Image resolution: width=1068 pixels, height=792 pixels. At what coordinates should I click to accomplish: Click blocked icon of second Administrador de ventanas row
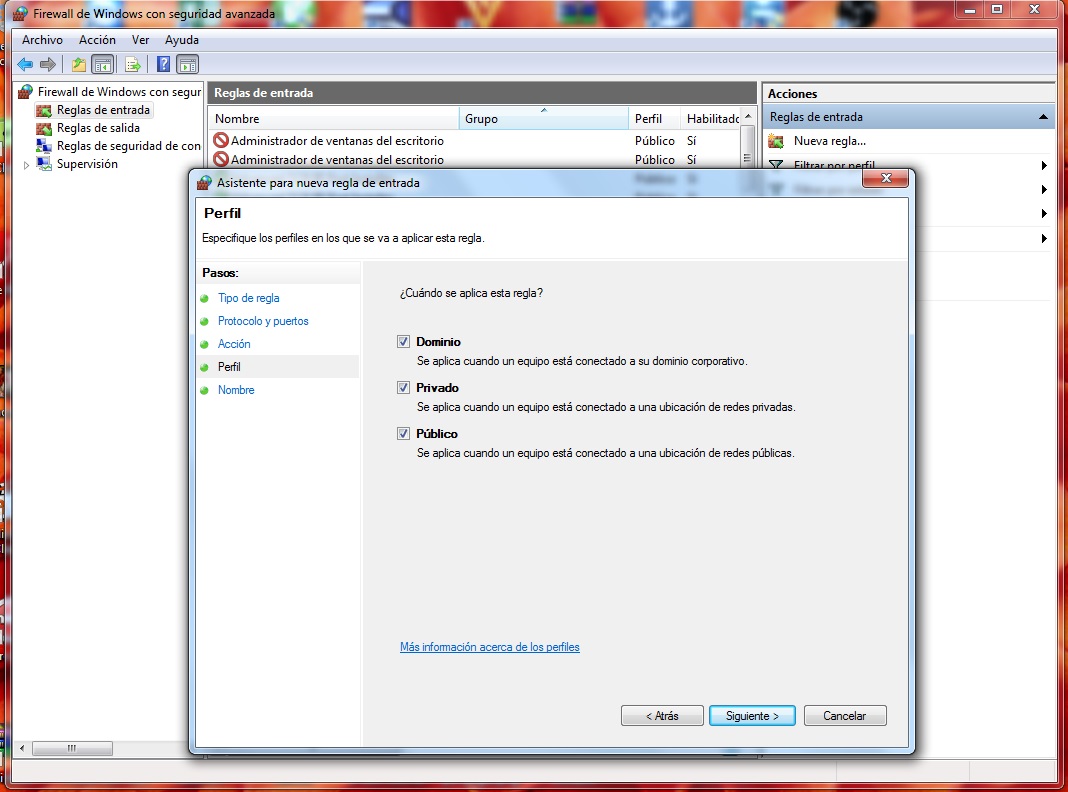[221, 159]
